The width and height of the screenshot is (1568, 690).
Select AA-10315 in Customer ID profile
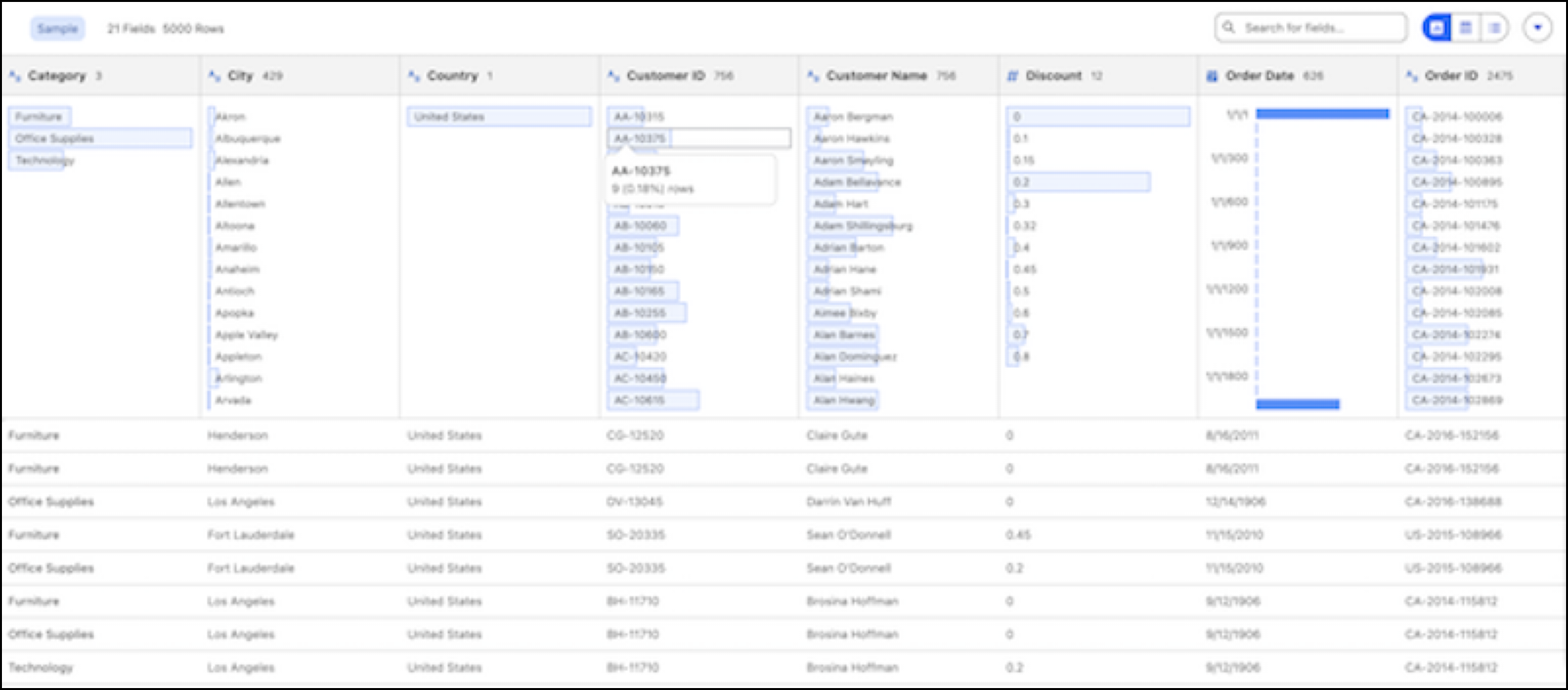[639, 117]
